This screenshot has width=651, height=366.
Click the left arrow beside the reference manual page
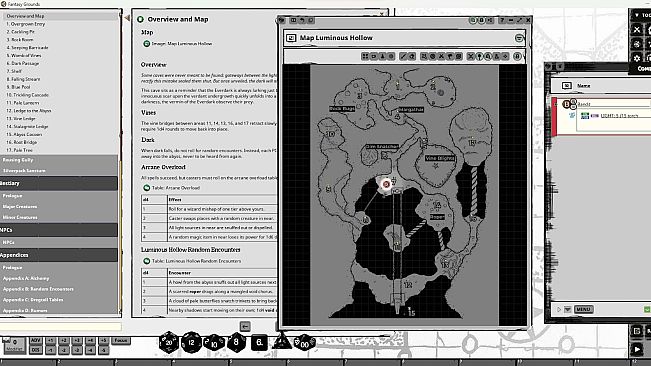(x=127, y=18)
